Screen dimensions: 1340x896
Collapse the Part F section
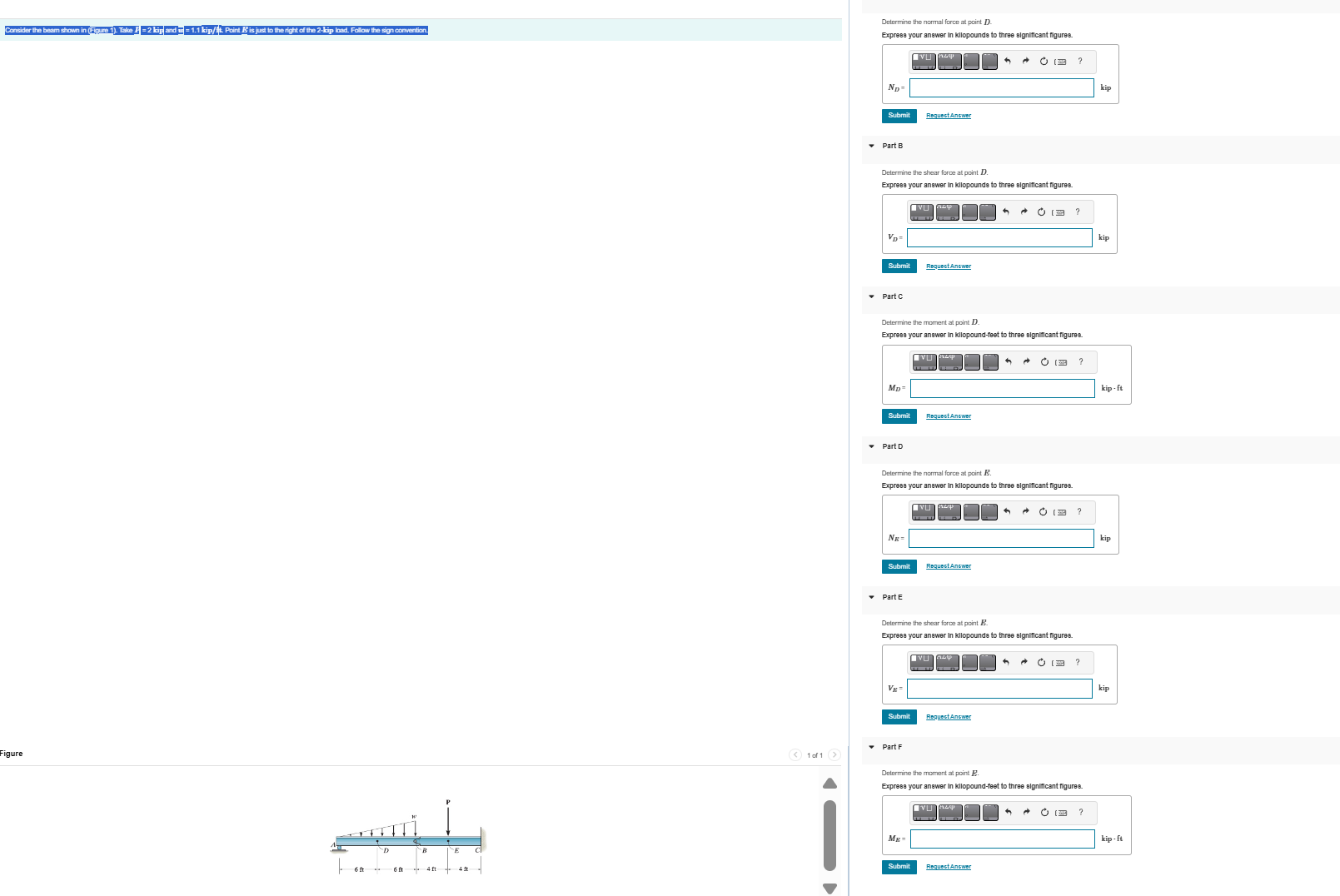pyautogui.click(x=872, y=747)
